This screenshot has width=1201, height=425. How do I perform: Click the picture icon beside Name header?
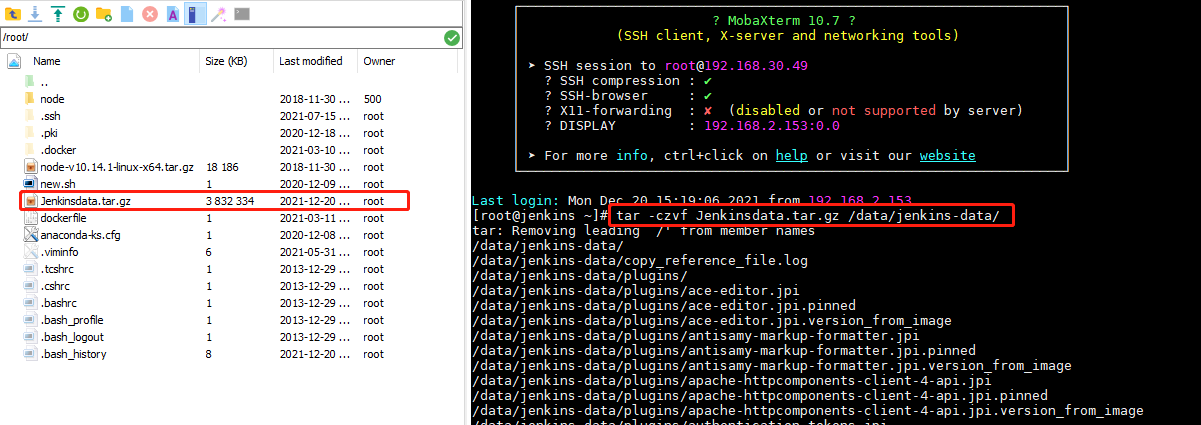point(14,61)
